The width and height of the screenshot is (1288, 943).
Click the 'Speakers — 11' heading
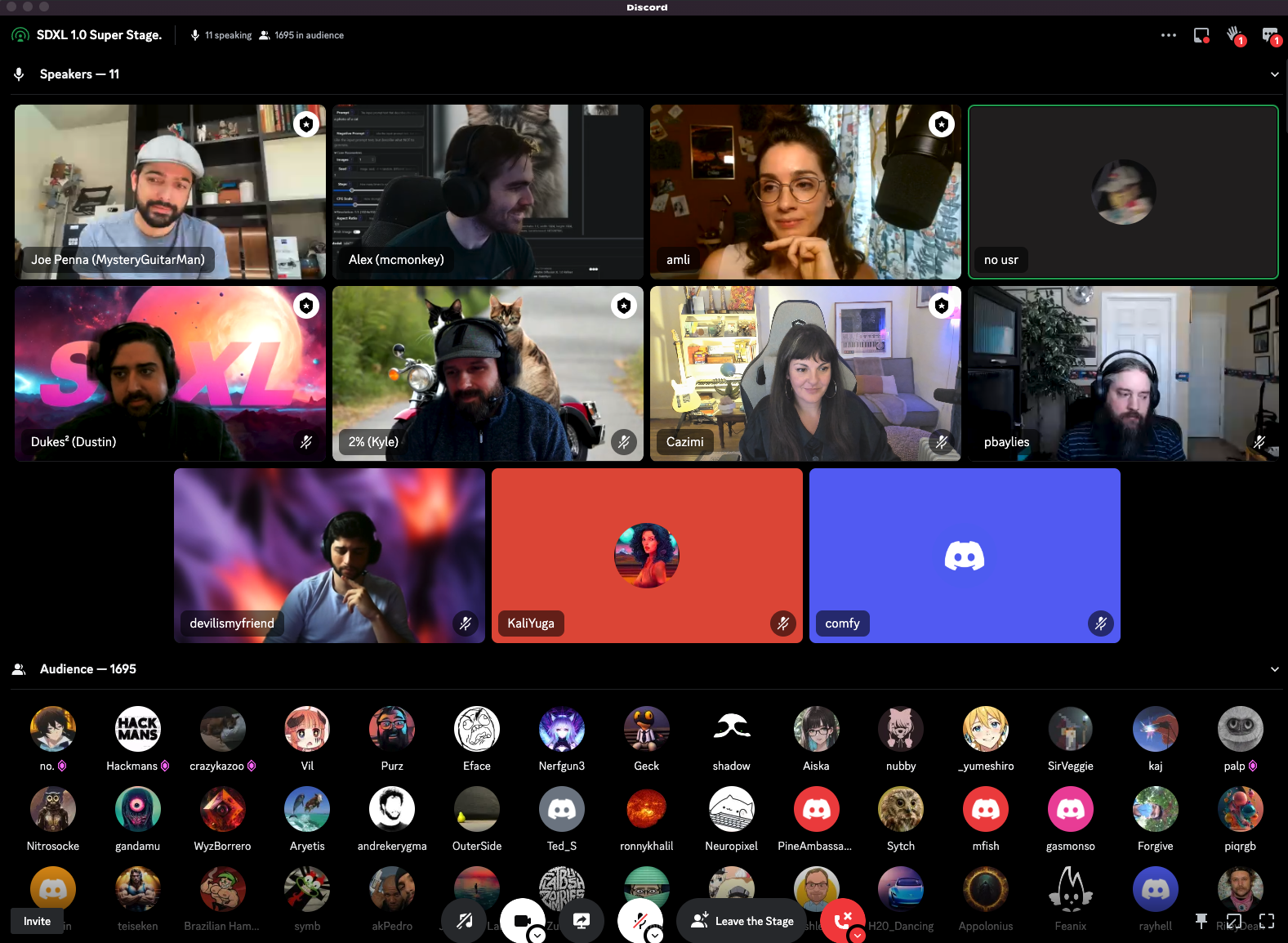click(x=79, y=74)
